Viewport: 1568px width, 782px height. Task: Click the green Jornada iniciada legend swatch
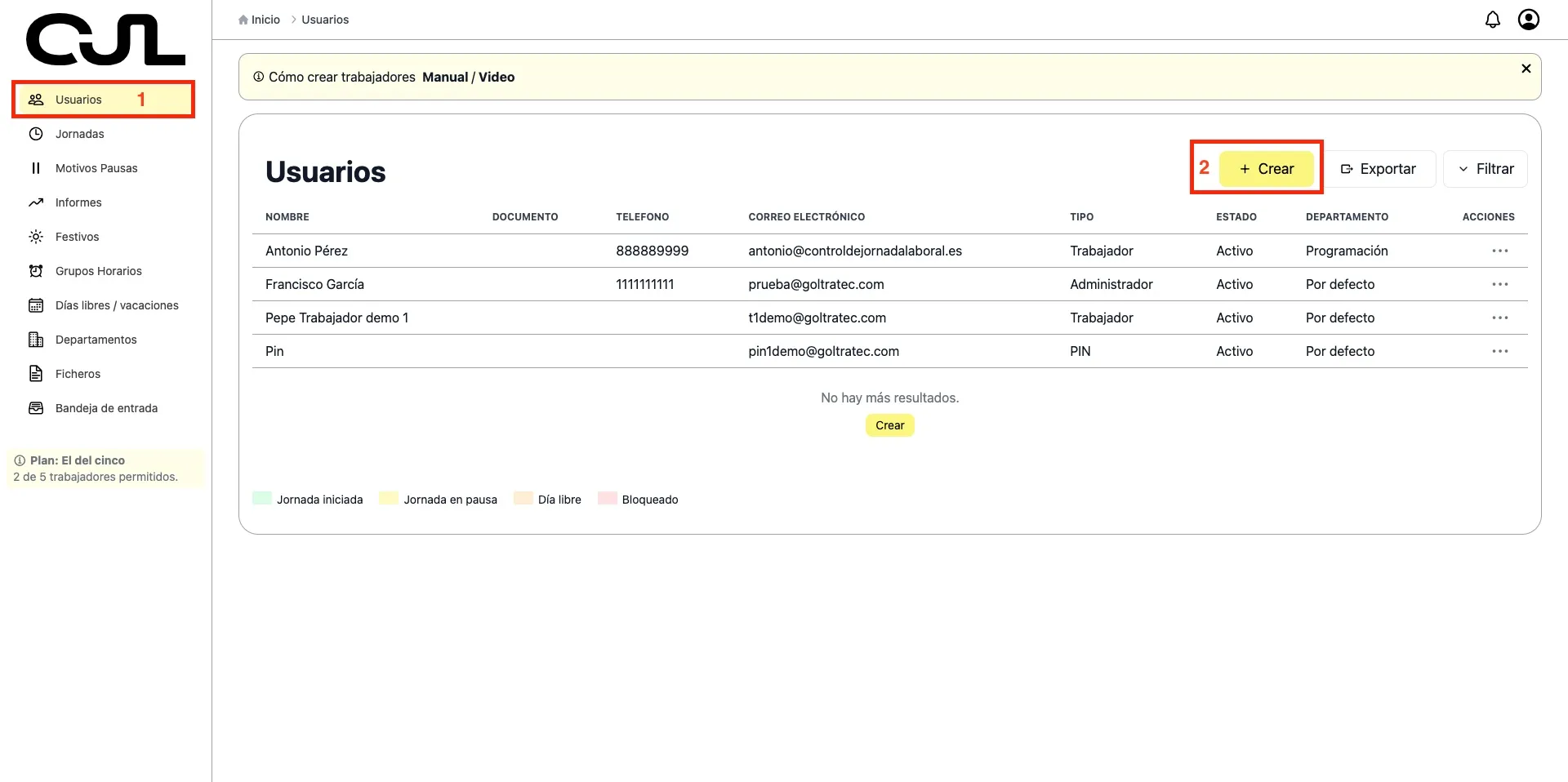(x=262, y=499)
